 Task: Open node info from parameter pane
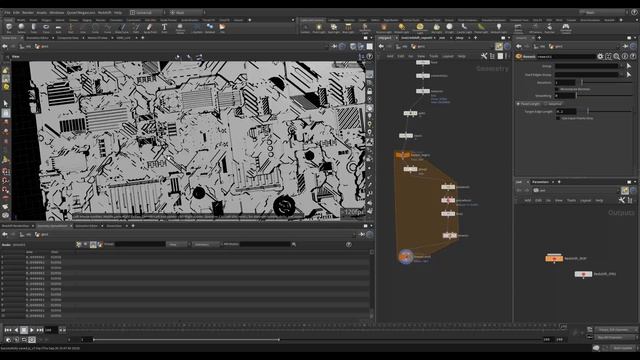[x=625, y=57]
